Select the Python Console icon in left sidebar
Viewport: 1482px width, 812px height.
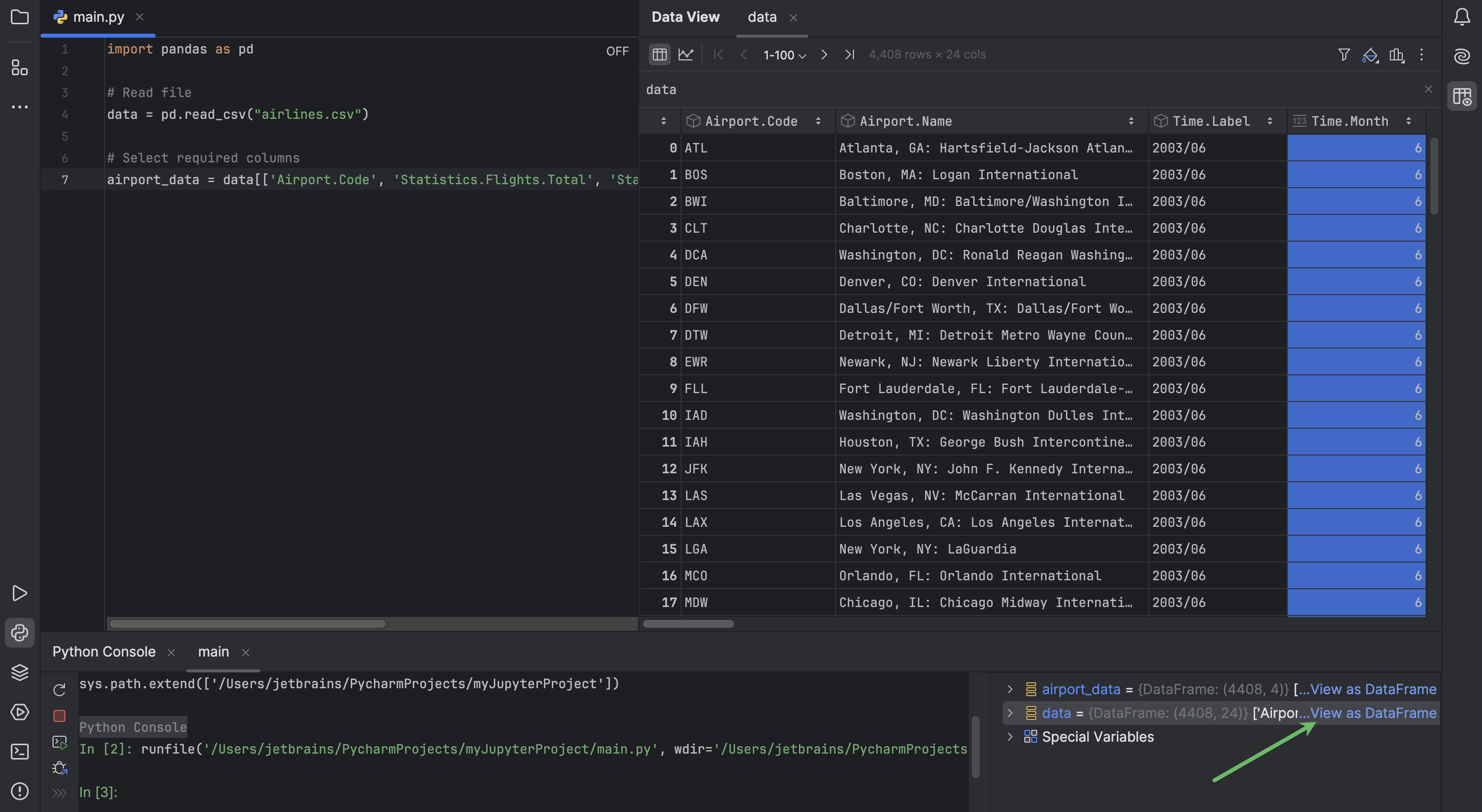pyautogui.click(x=20, y=633)
